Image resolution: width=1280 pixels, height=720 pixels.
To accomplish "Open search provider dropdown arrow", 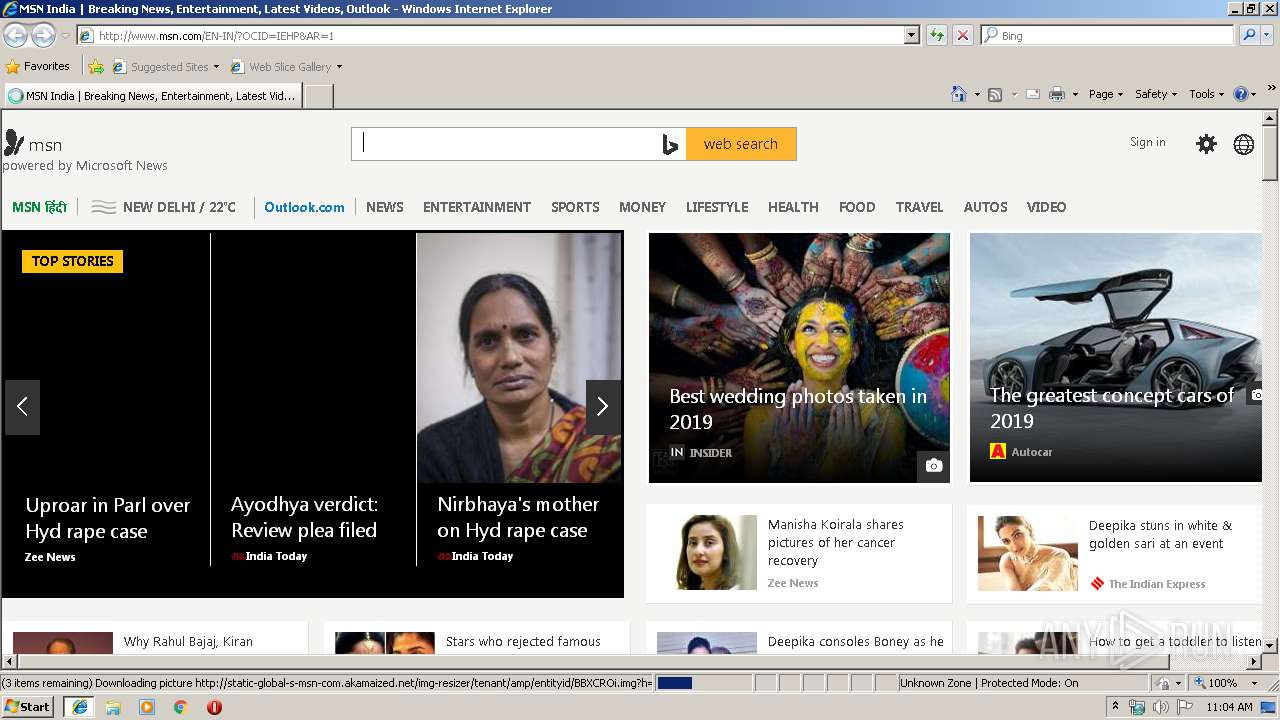I will (x=1267, y=35).
